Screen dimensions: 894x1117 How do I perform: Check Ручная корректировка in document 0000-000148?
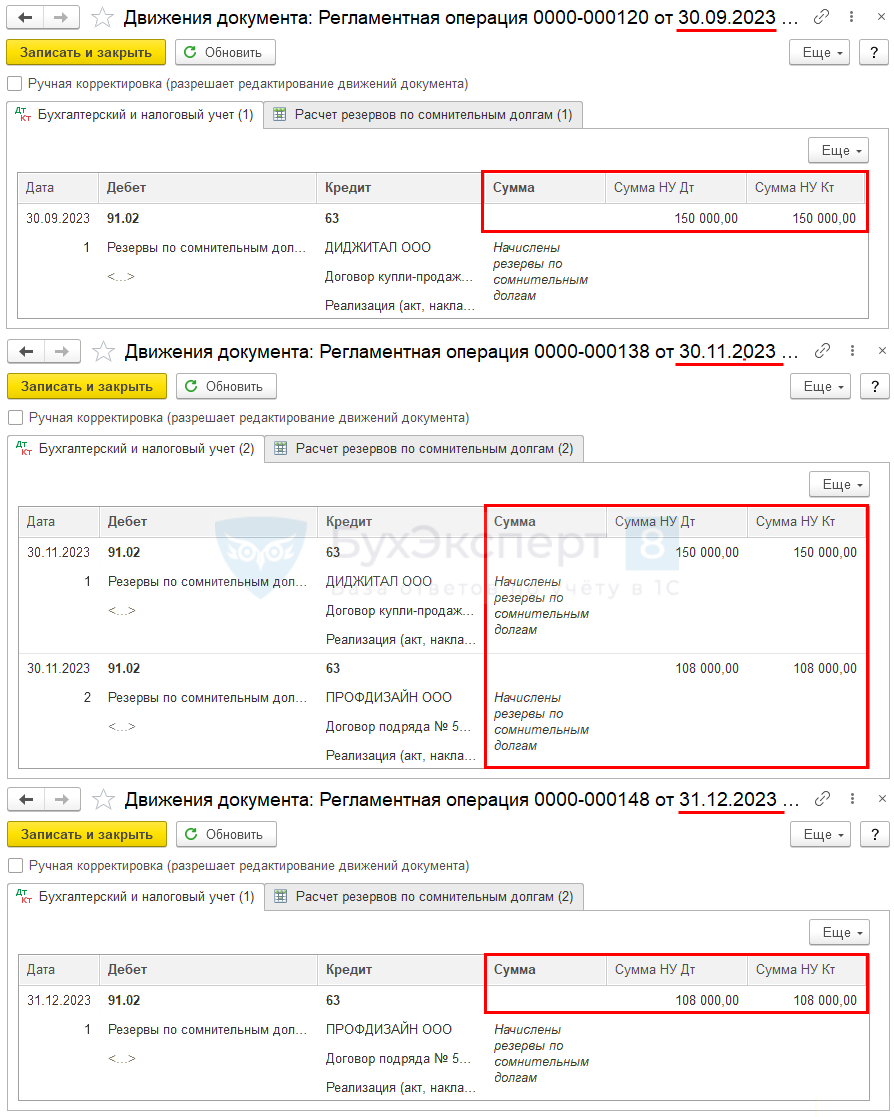point(15,866)
